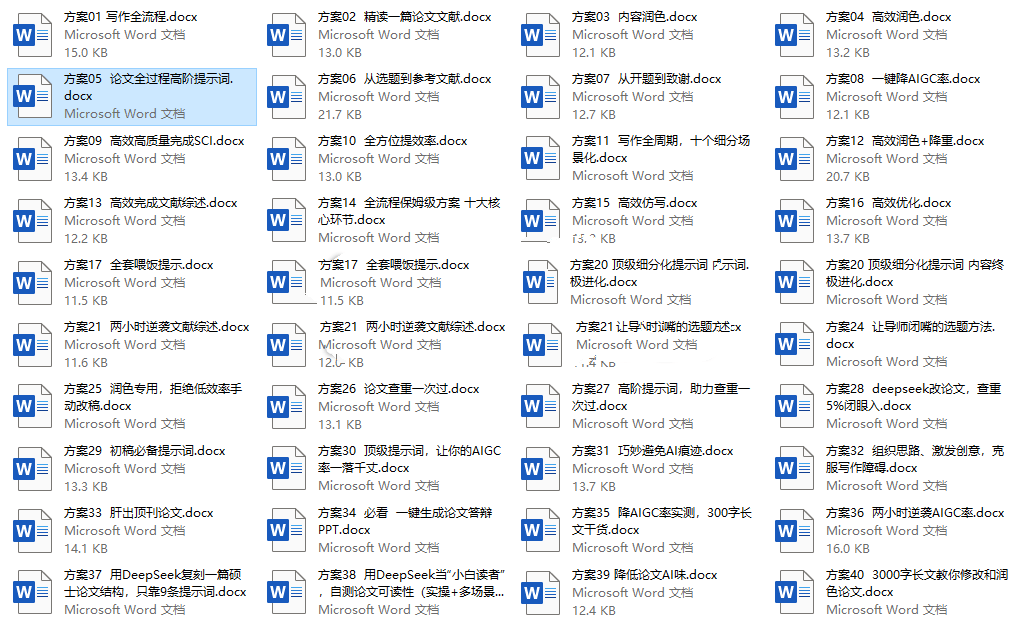The height and width of the screenshot is (628, 1014).
Task: Select file 方案37 用DeepSeek复刻一篇硕士论文结构
Action: click(x=132, y=592)
